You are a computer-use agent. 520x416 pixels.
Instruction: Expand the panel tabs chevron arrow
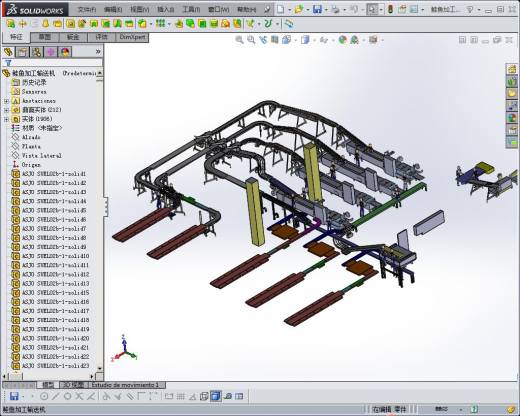pyautogui.click(x=98, y=52)
